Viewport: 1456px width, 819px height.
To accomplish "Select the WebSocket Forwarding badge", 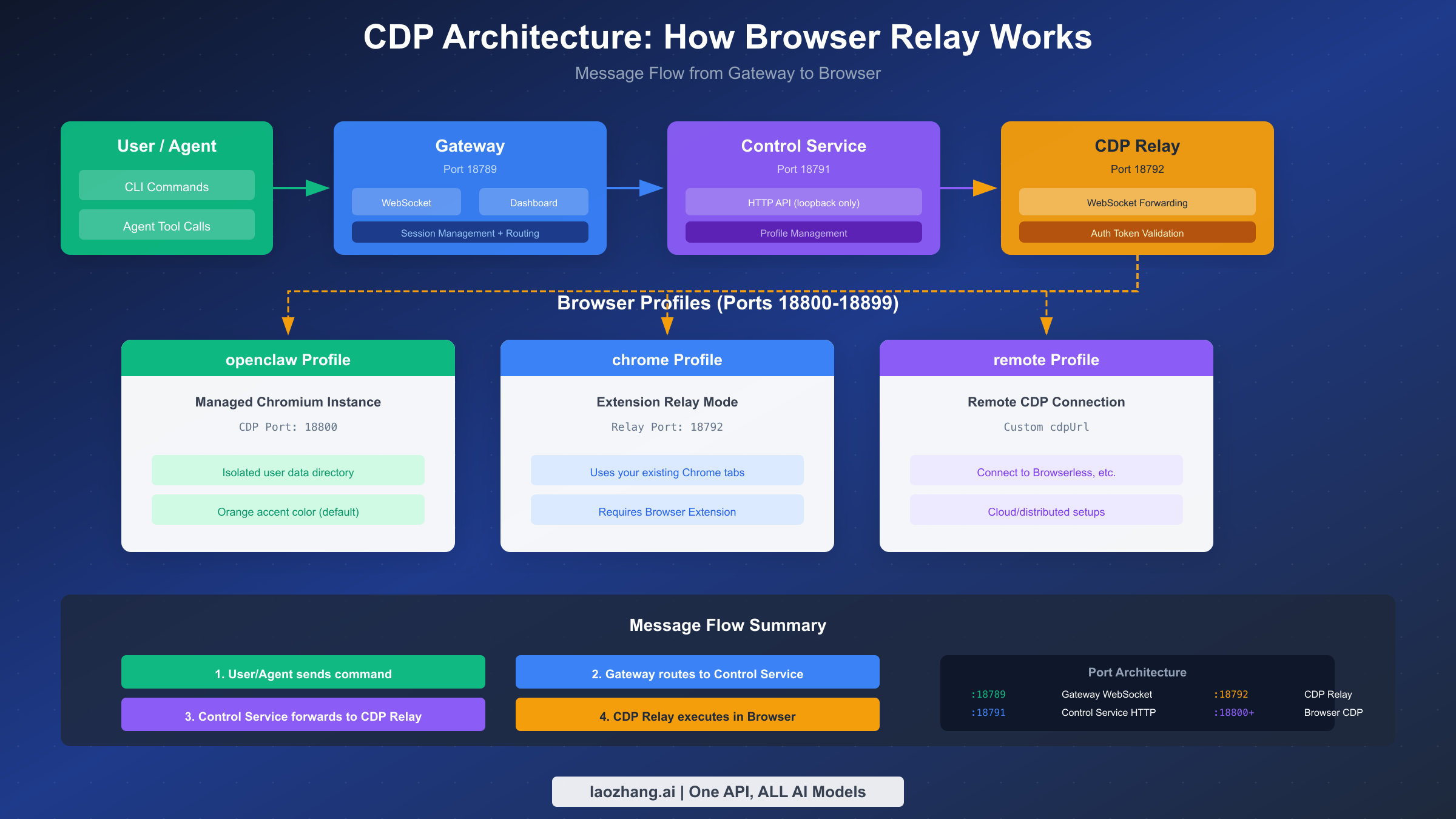I will (x=1137, y=203).
